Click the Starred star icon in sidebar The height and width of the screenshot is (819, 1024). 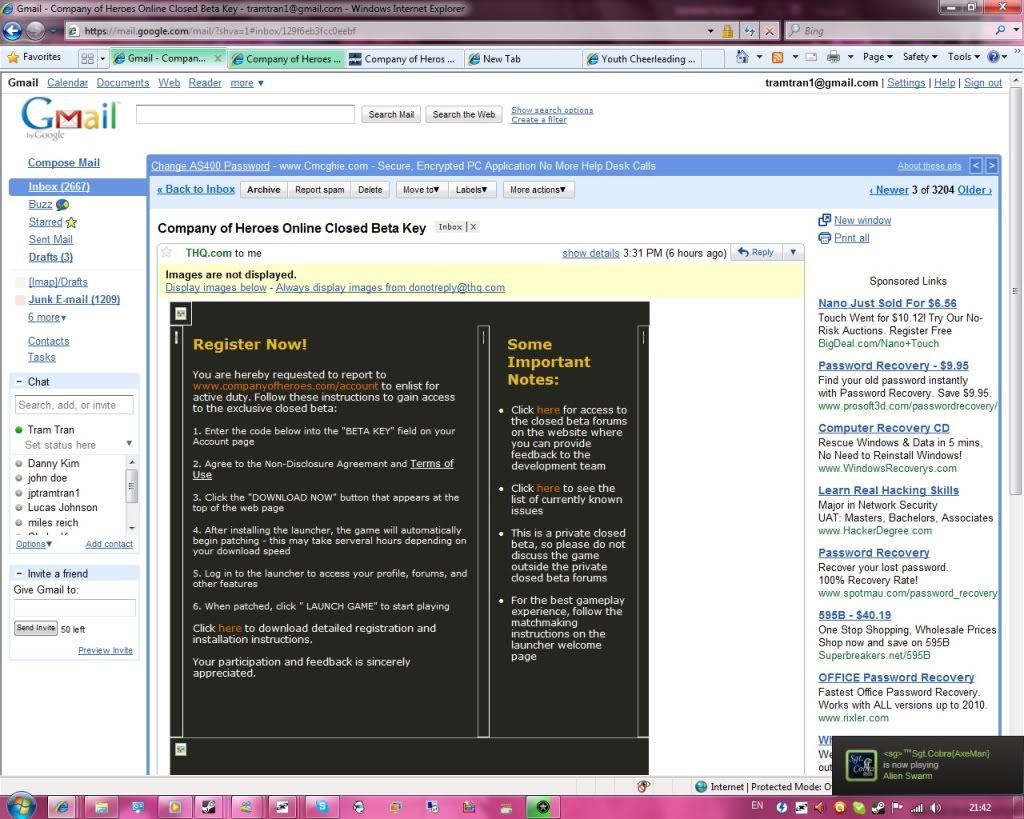click(x=71, y=222)
